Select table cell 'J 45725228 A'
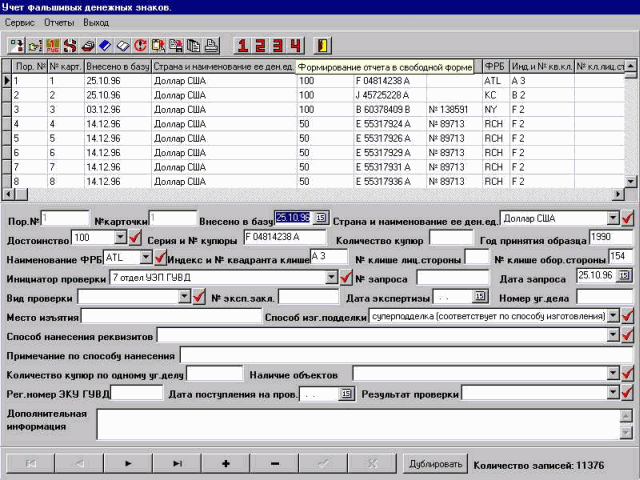Screen dimensions: 640x480 click(390, 95)
